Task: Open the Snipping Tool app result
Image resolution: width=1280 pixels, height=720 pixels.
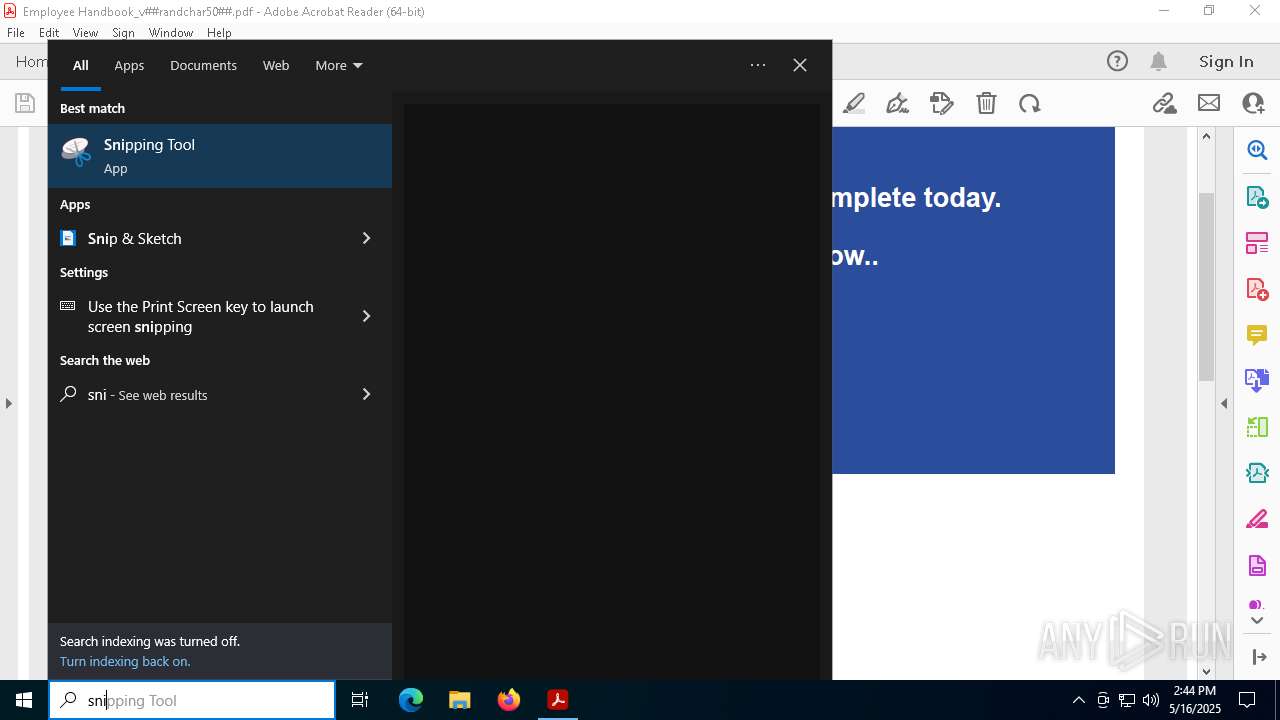Action: (x=220, y=156)
